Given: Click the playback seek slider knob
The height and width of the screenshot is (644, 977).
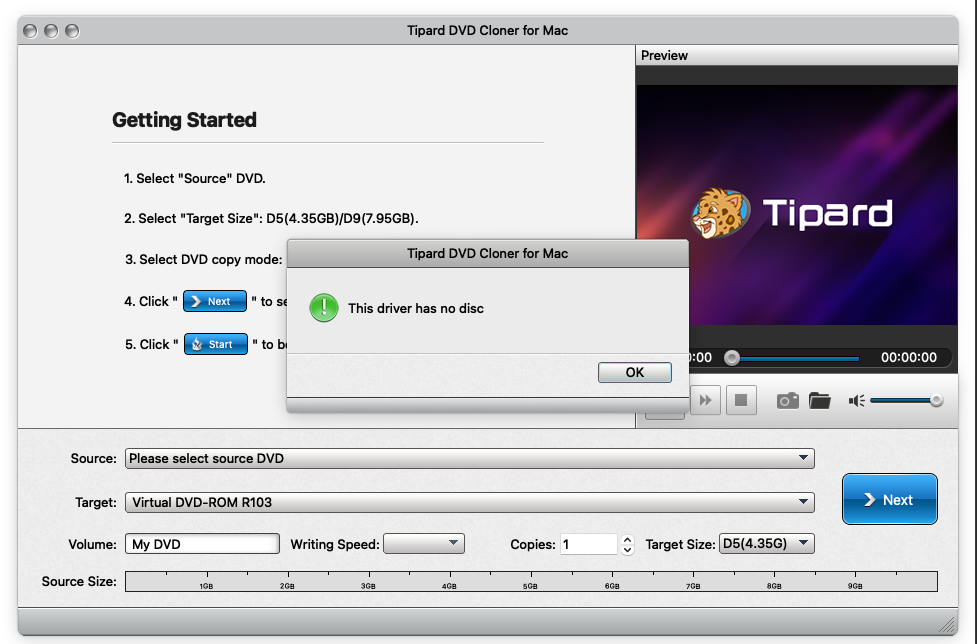Looking at the screenshot, I should pyautogui.click(x=732, y=357).
